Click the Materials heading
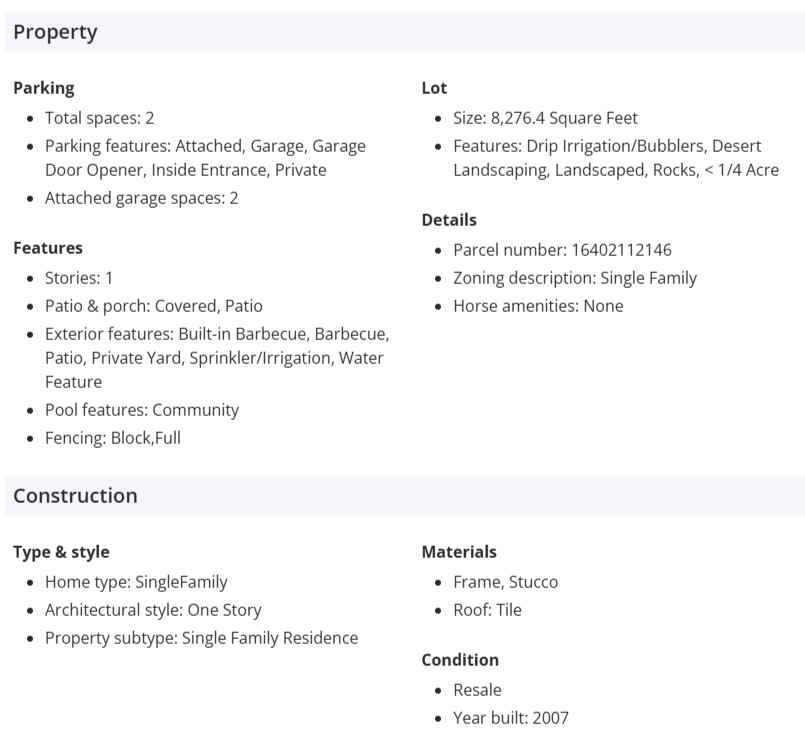The width and height of the screenshot is (805, 733). [459, 552]
